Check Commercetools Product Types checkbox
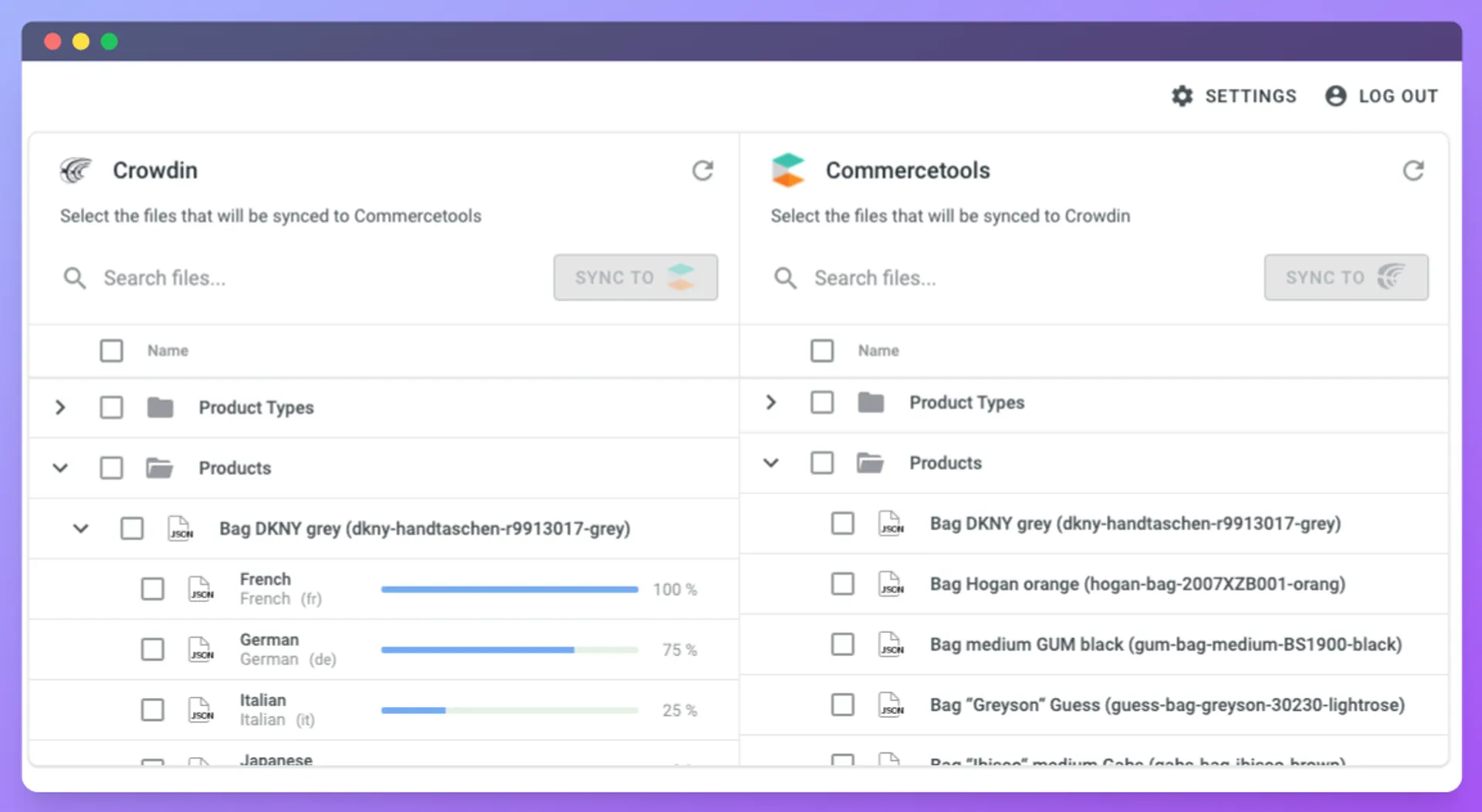The height and width of the screenshot is (812, 1482). click(x=822, y=402)
